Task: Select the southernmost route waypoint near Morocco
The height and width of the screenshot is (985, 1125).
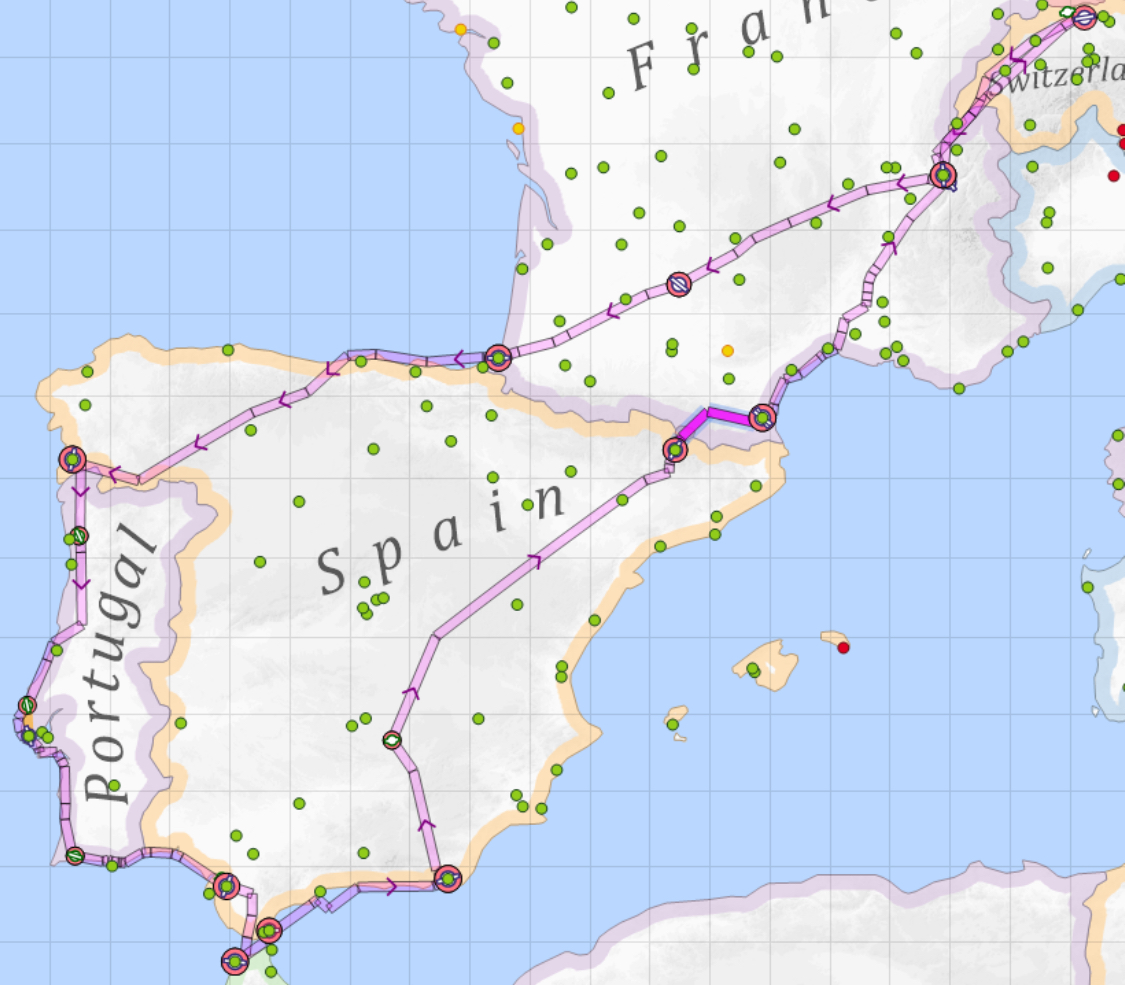Action: (235, 961)
